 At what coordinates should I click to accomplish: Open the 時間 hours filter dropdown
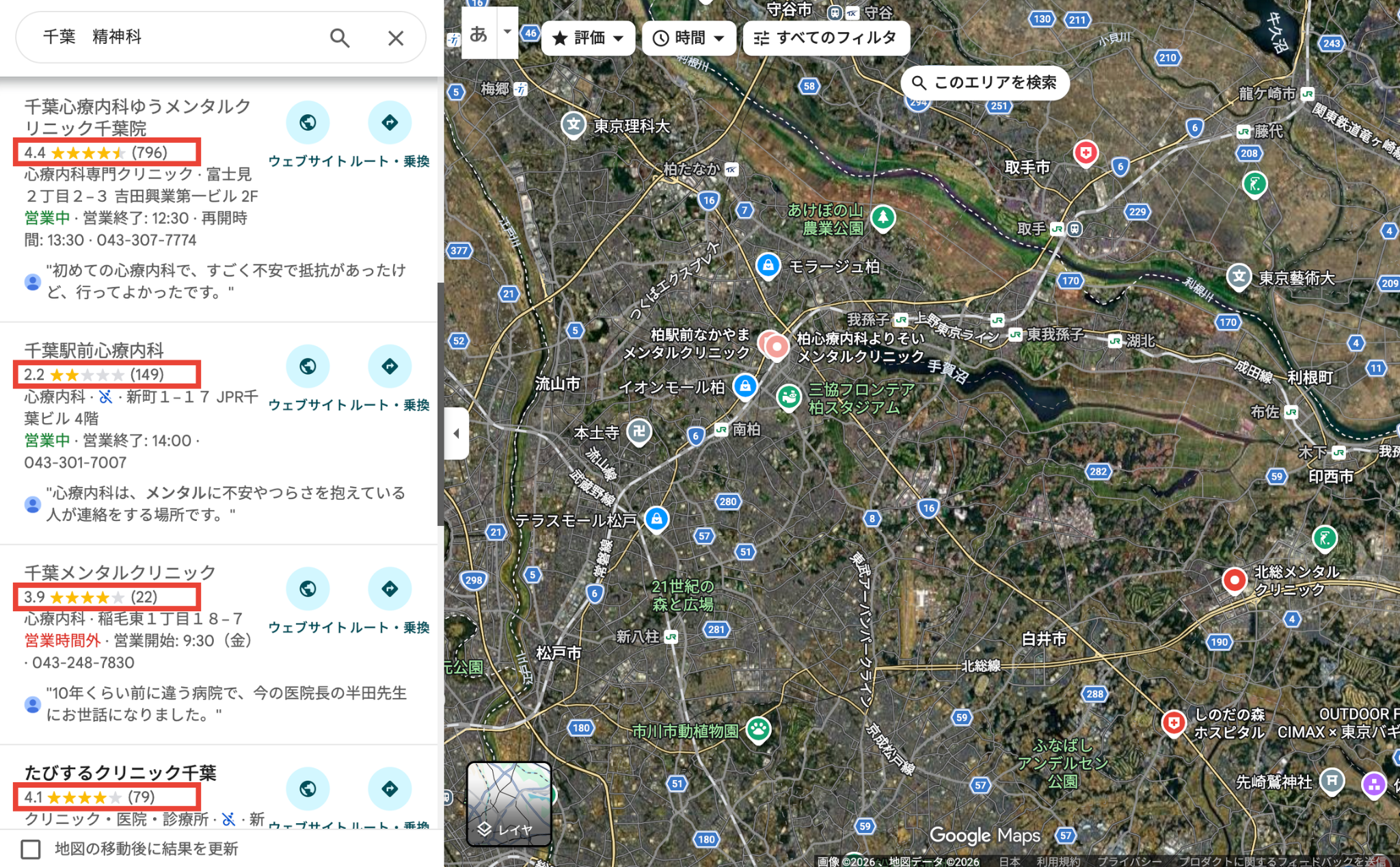click(688, 38)
